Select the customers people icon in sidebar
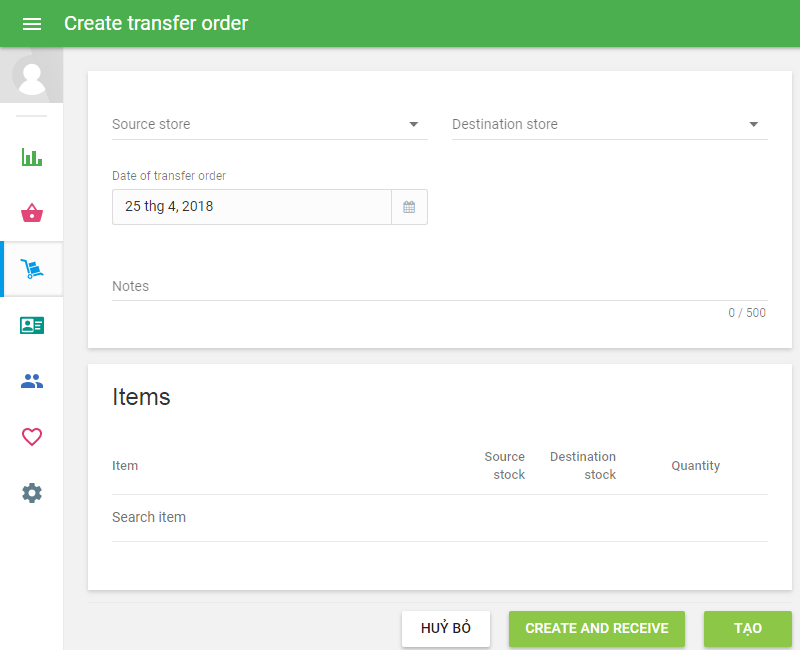This screenshot has width=800, height=650. click(x=31, y=381)
